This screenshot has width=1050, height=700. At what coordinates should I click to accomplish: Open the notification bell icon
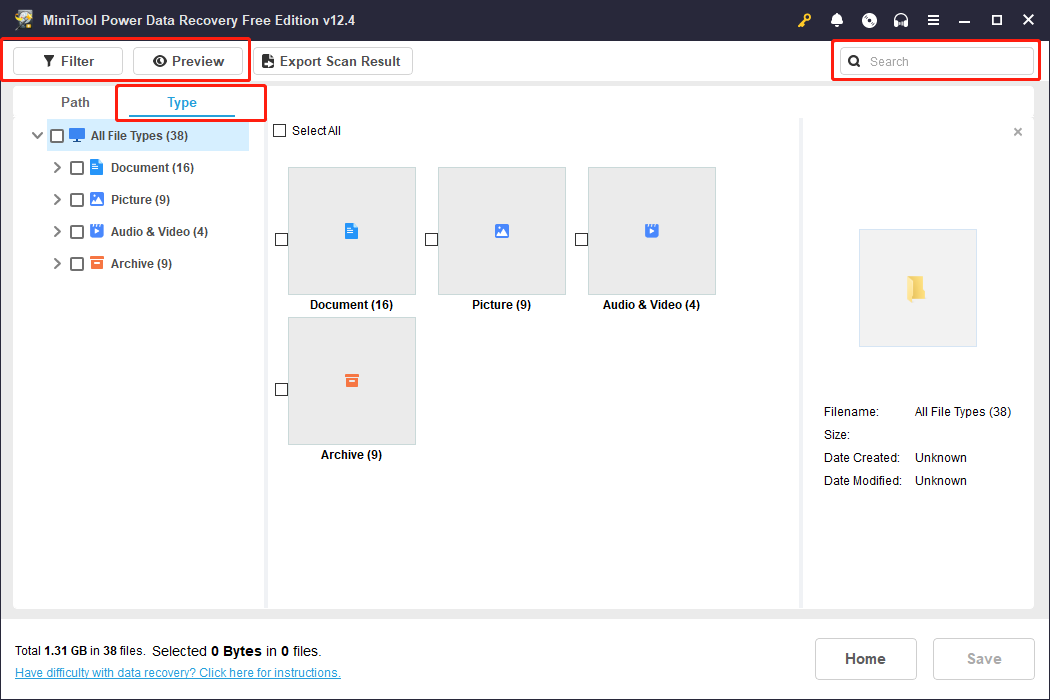[x=836, y=20]
